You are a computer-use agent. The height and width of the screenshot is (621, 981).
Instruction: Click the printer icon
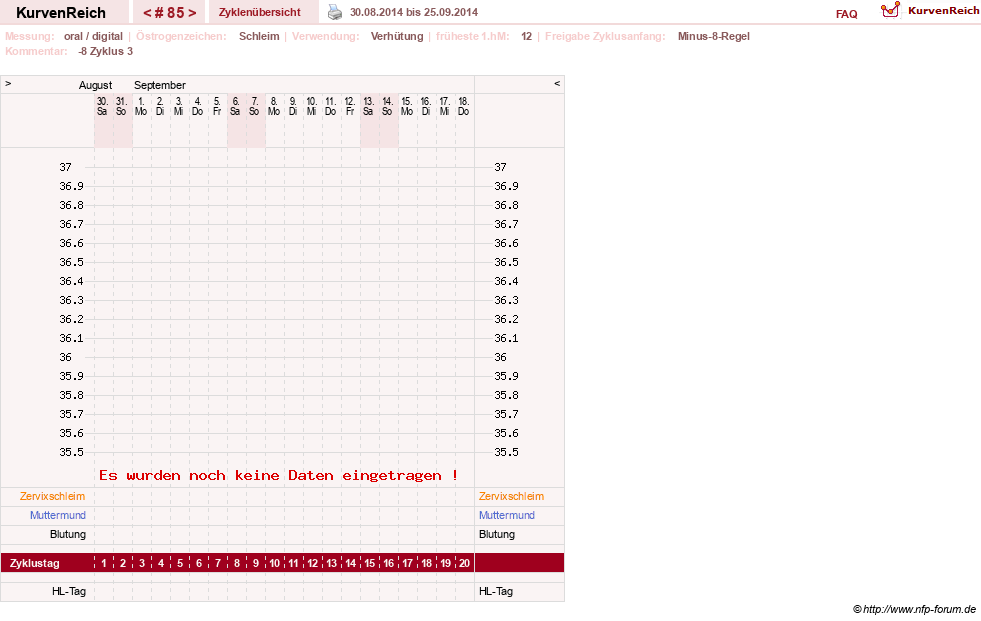(x=335, y=12)
